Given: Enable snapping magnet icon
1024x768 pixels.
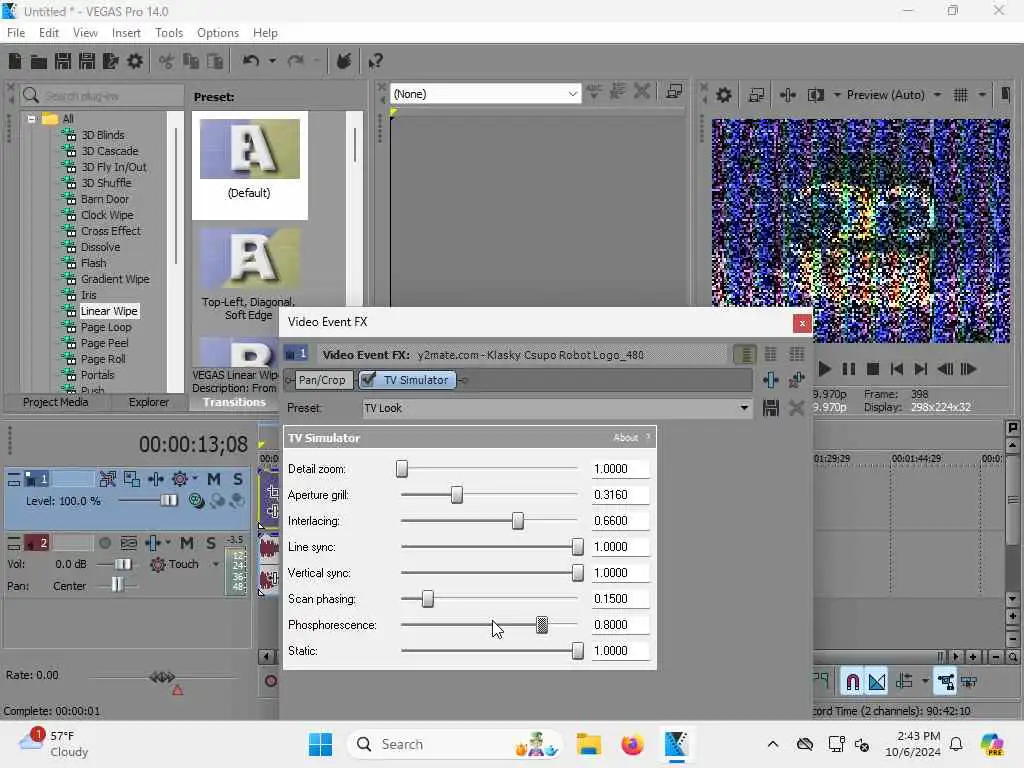Looking at the screenshot, I should (852, 682).
